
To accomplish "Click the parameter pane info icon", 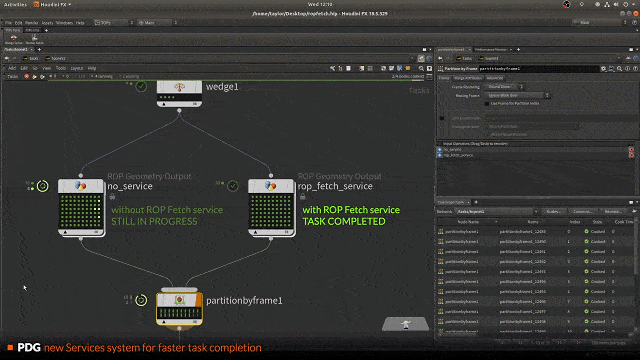I will [627, 69].
